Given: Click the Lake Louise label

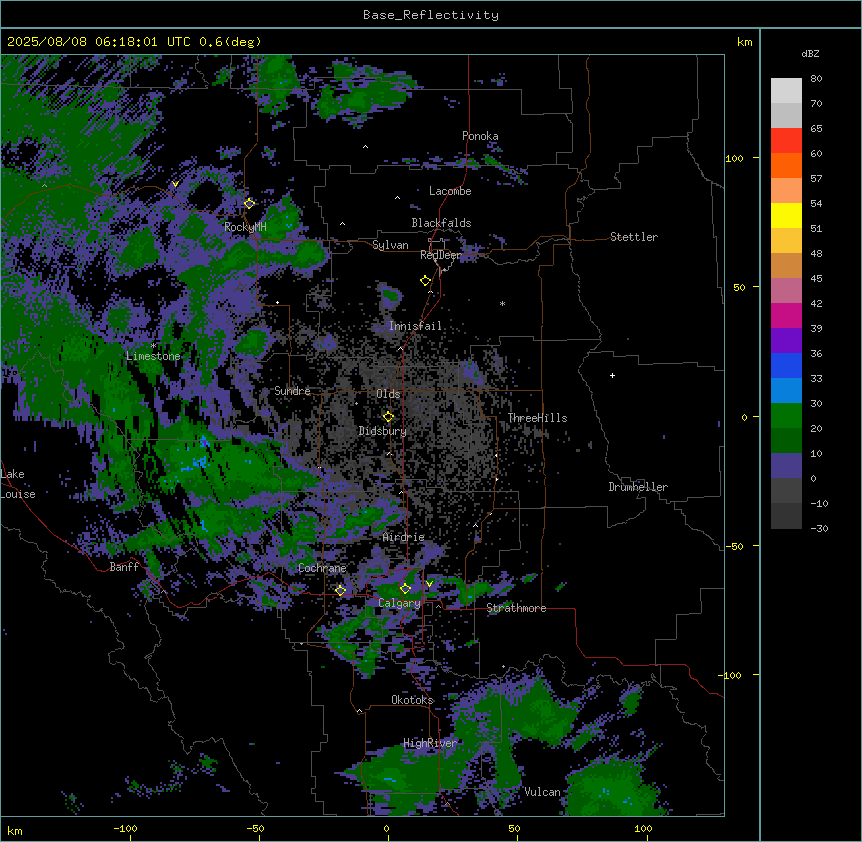Looking at the screenshot, I should tap(17, 484).
